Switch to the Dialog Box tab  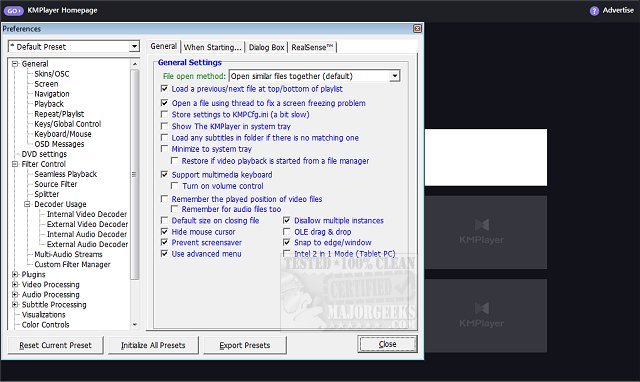(x=266, y=47)
